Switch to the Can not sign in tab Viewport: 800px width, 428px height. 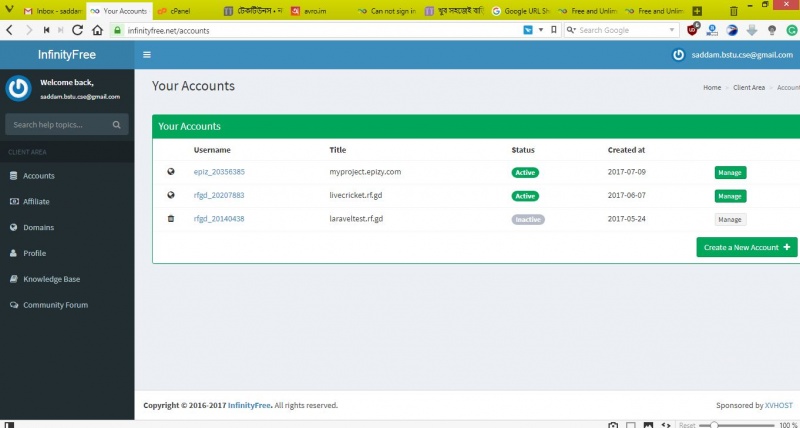(x=386, y=11)
